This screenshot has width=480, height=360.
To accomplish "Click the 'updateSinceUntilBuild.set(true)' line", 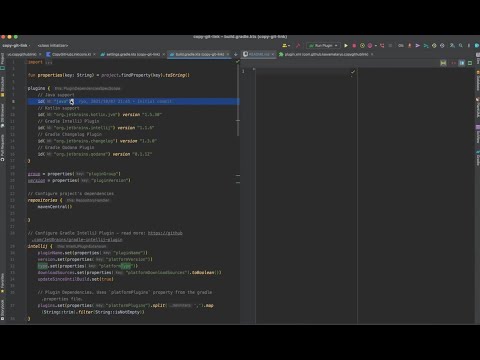I will click(75, 279).
